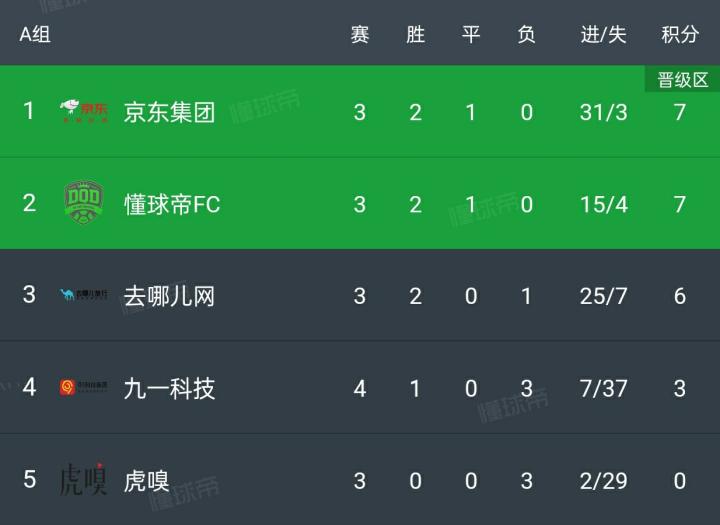720x525 pixels.
Task: Select rank number 5 in standings
Action: coord(29,479)
